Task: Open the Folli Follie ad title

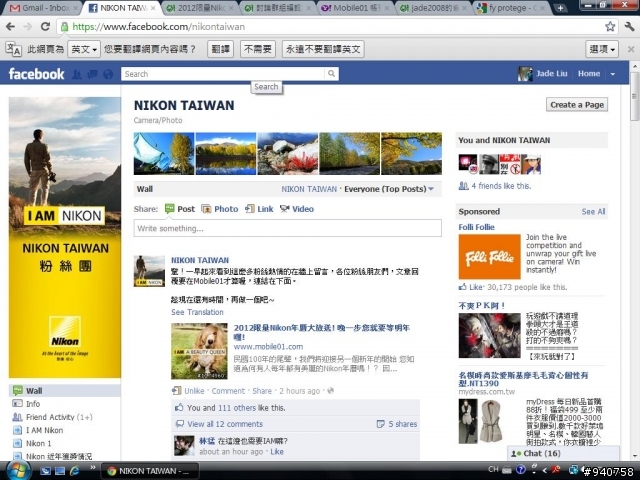Action: (x=476, y=227)
